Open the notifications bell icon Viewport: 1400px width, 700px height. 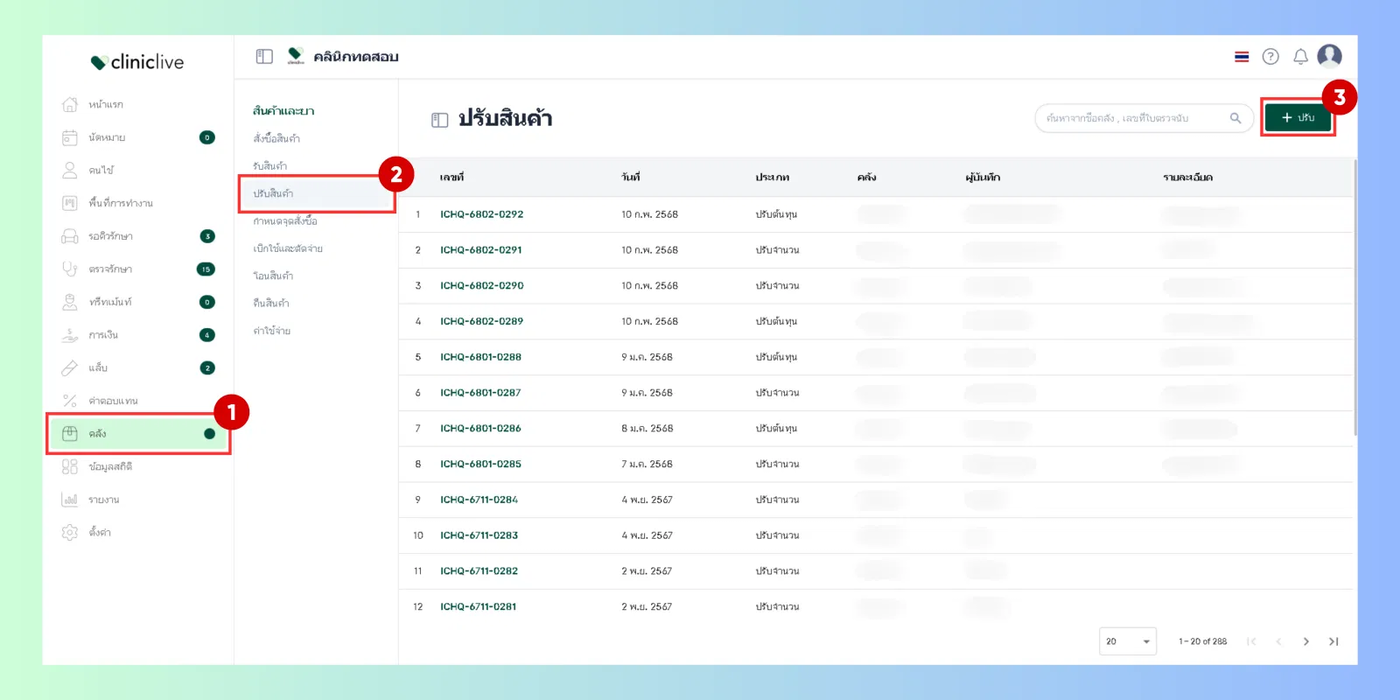pyautogui.click(x=1300, y=57)
